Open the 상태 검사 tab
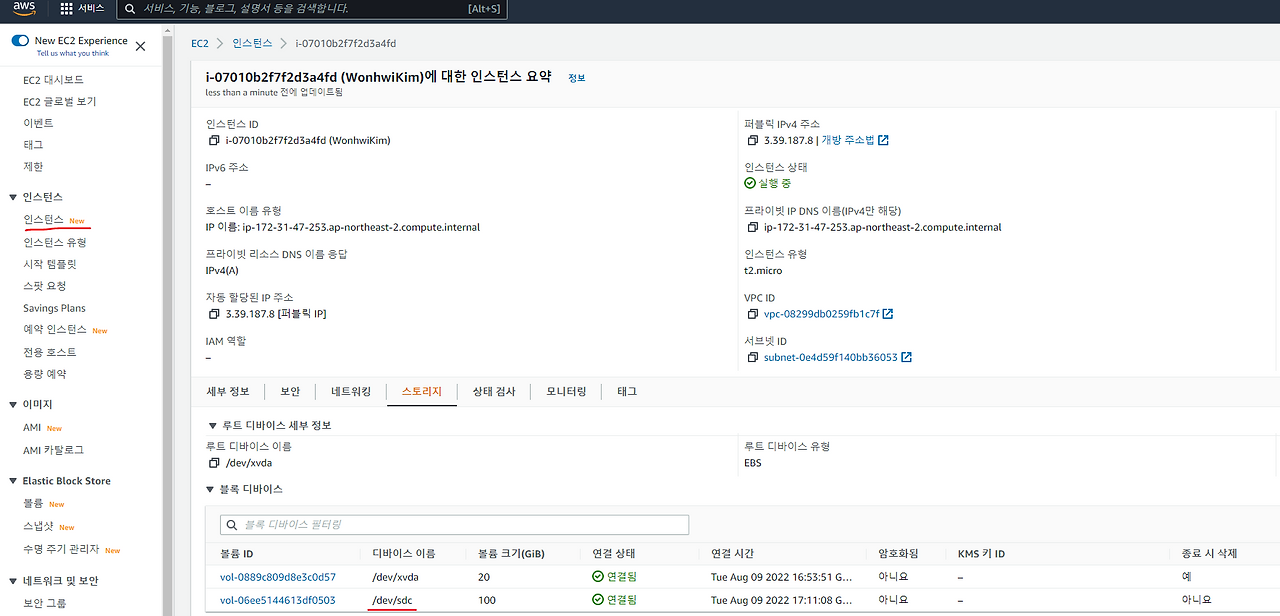This screenshot has height=616, width=1280. coord(494,392)
